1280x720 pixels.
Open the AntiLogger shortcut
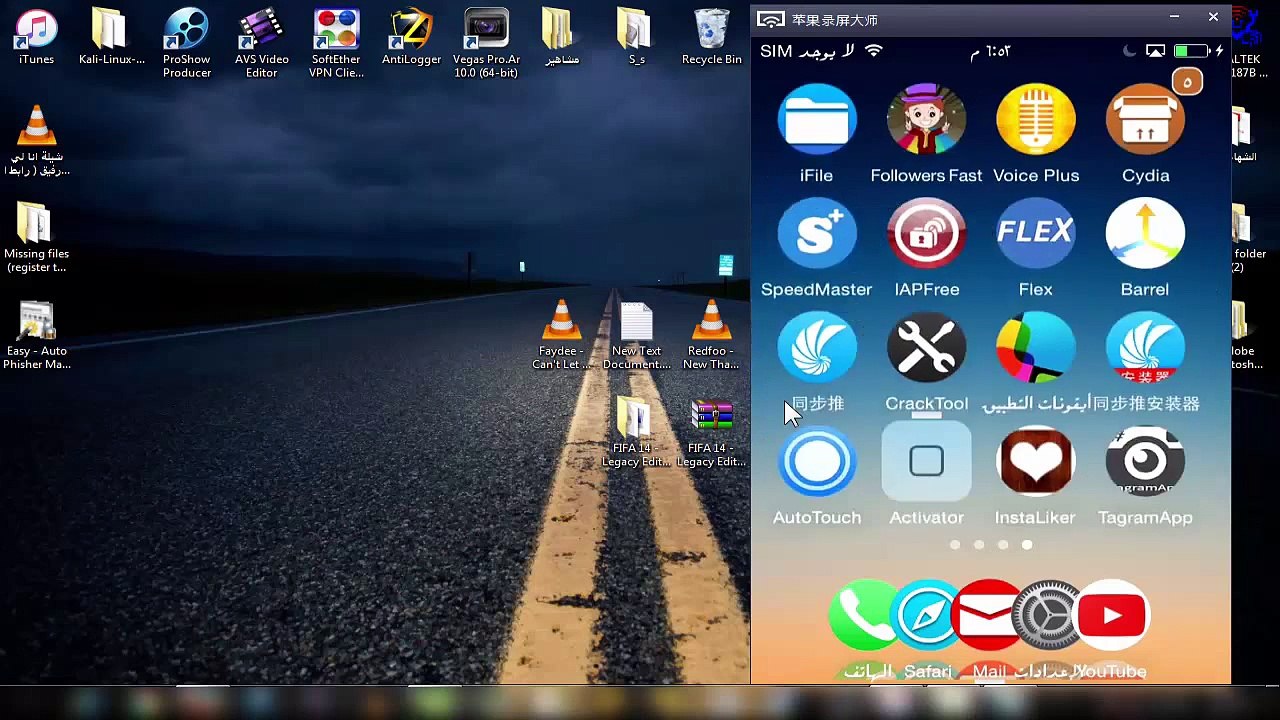411,37
